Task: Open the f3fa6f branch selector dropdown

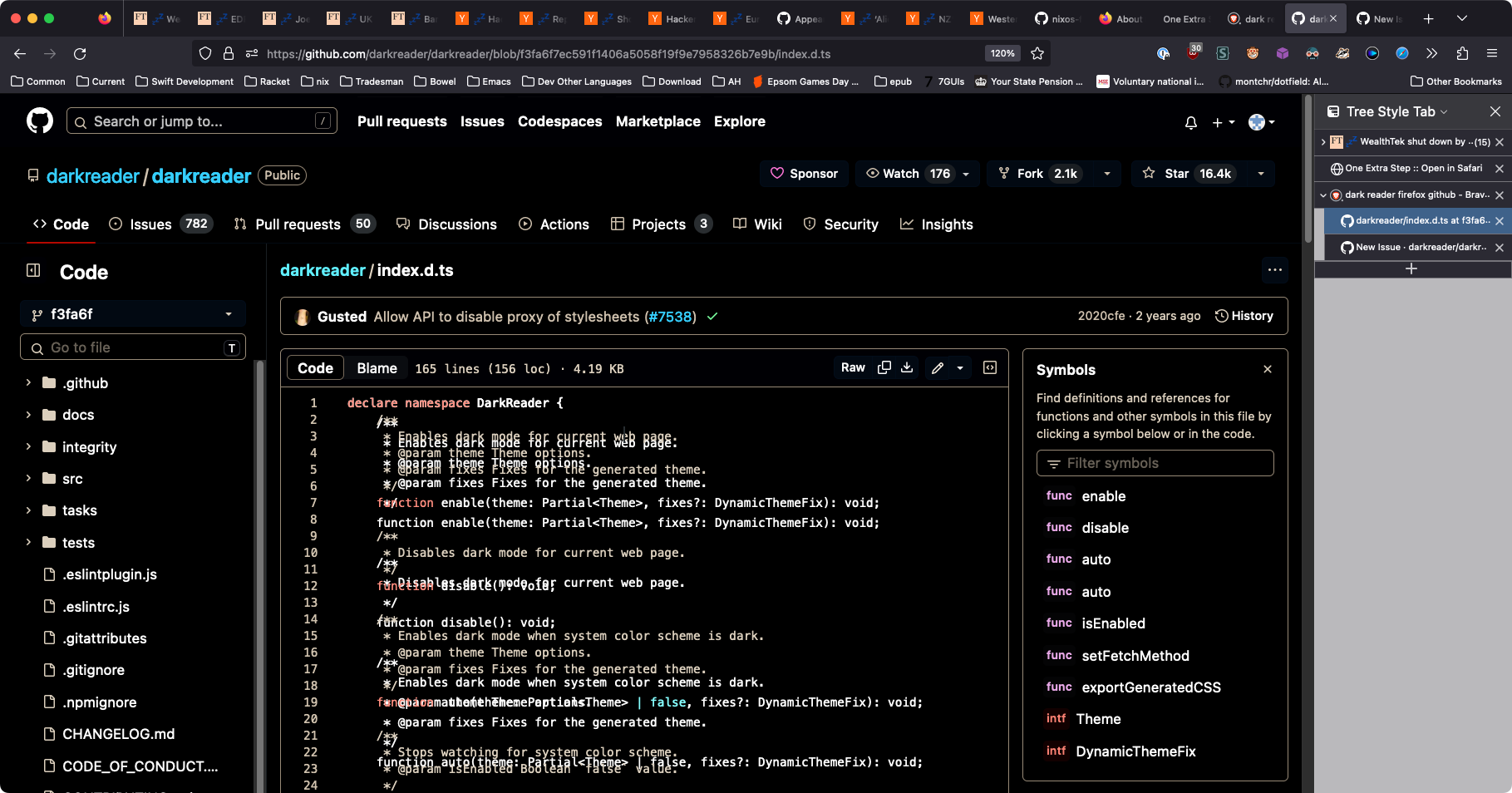Action: pos(132,314)
